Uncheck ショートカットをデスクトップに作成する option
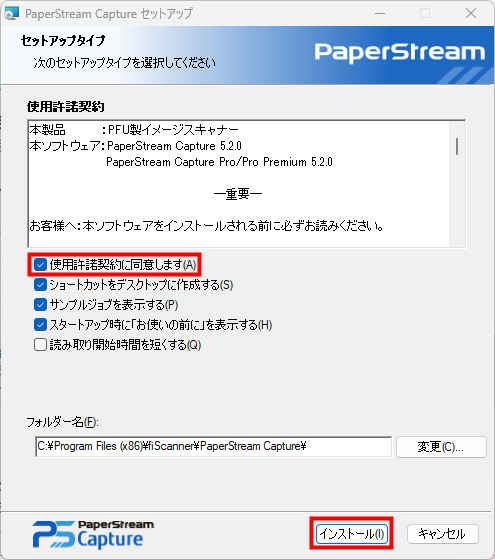The width and height of the screenshot is (495, 560). (40, 285)
